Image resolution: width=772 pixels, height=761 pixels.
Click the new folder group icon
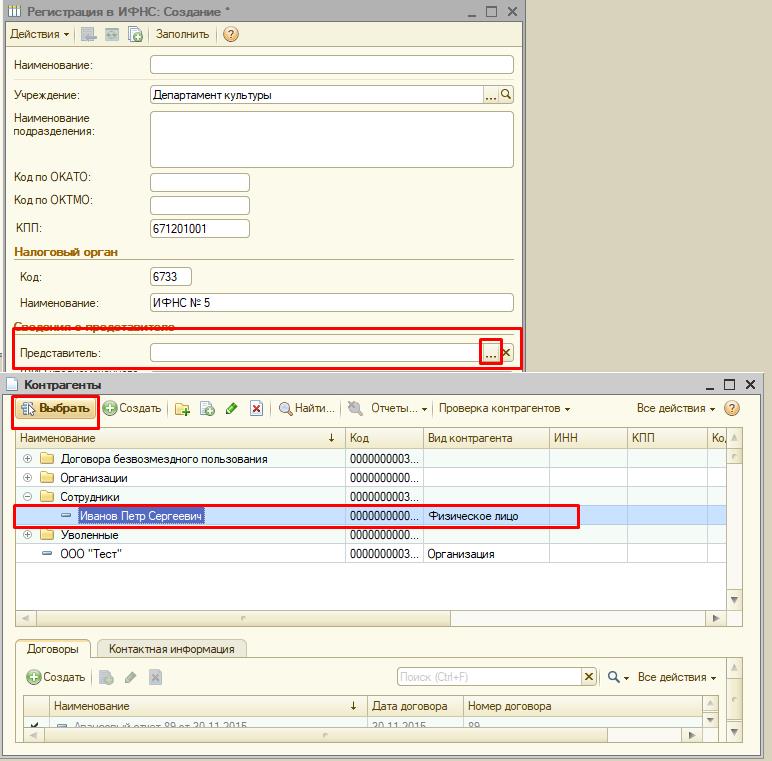182,408
